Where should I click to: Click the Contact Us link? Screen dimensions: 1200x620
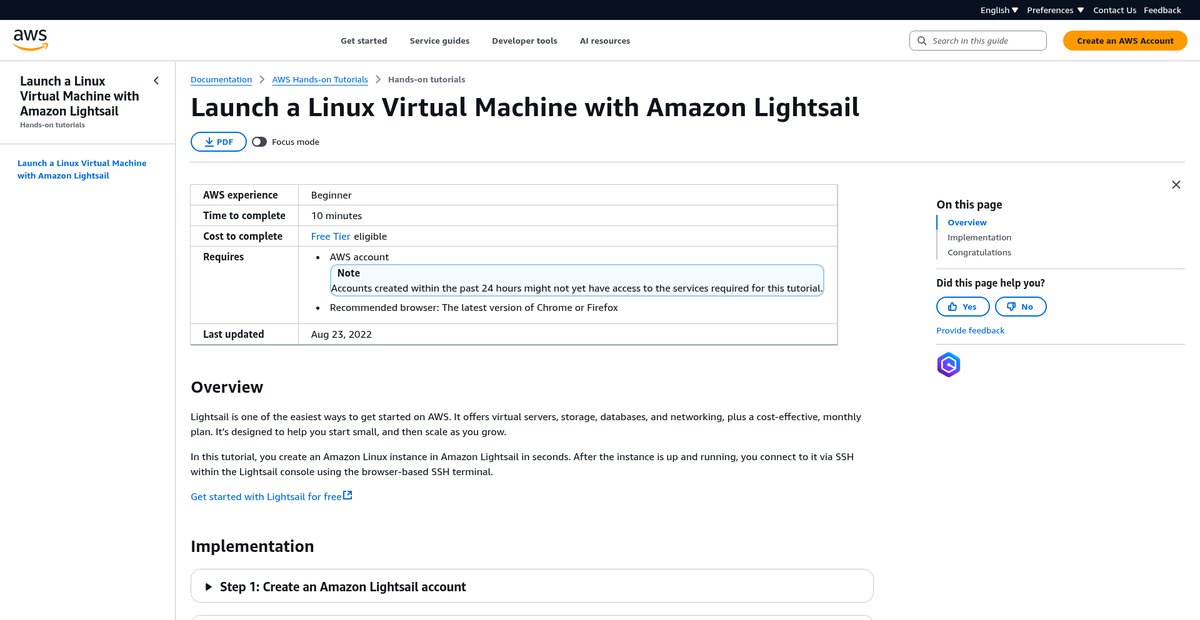pos(1115,10)
